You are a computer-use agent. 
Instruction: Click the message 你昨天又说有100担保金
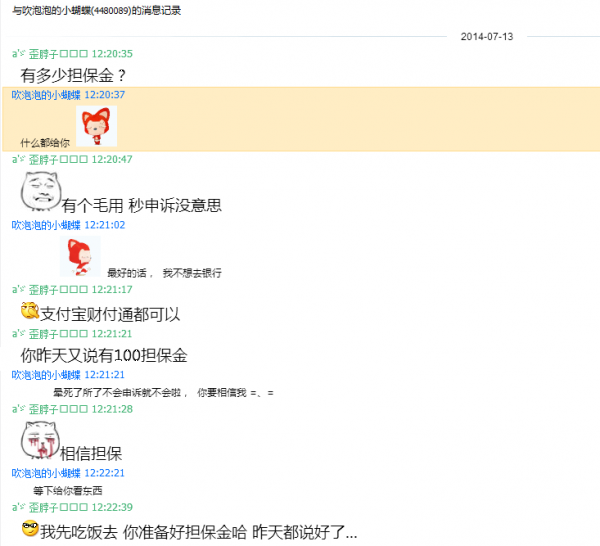tap(104, 355)
